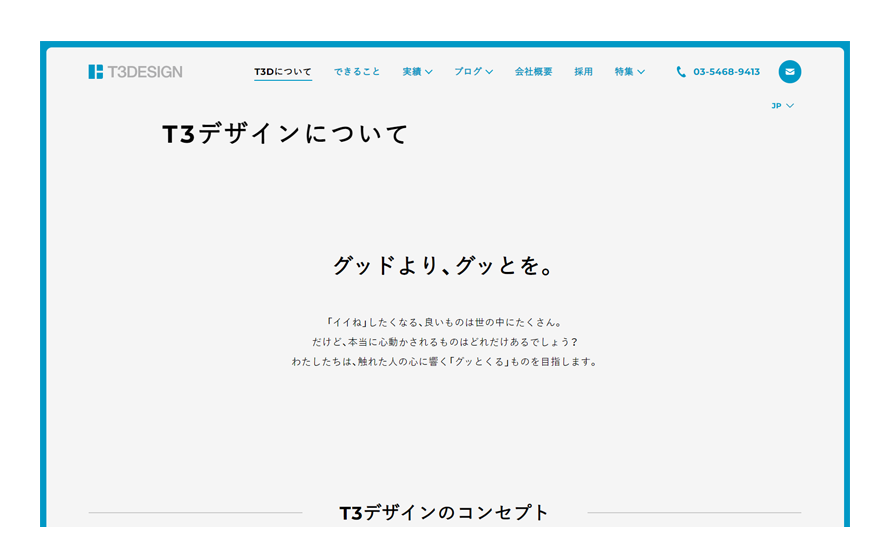Screen dimensions: 890x560
Task: Open the 採用 nav item
Action: [x=583, y=71]
